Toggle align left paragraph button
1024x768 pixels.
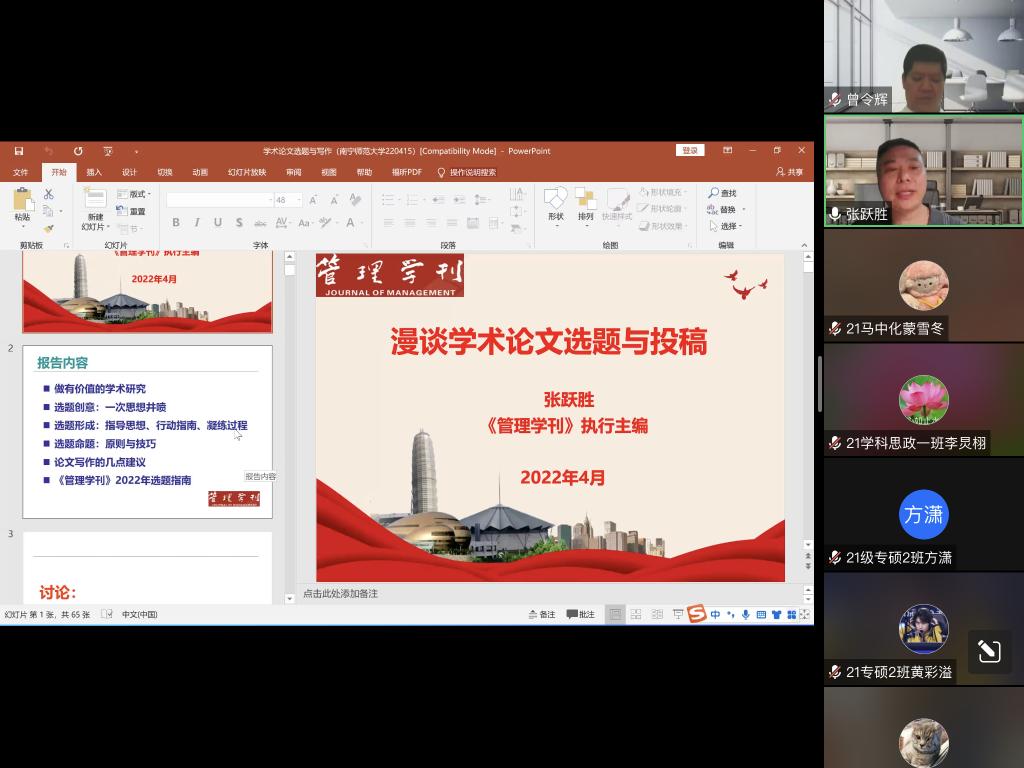pos(389,223)
